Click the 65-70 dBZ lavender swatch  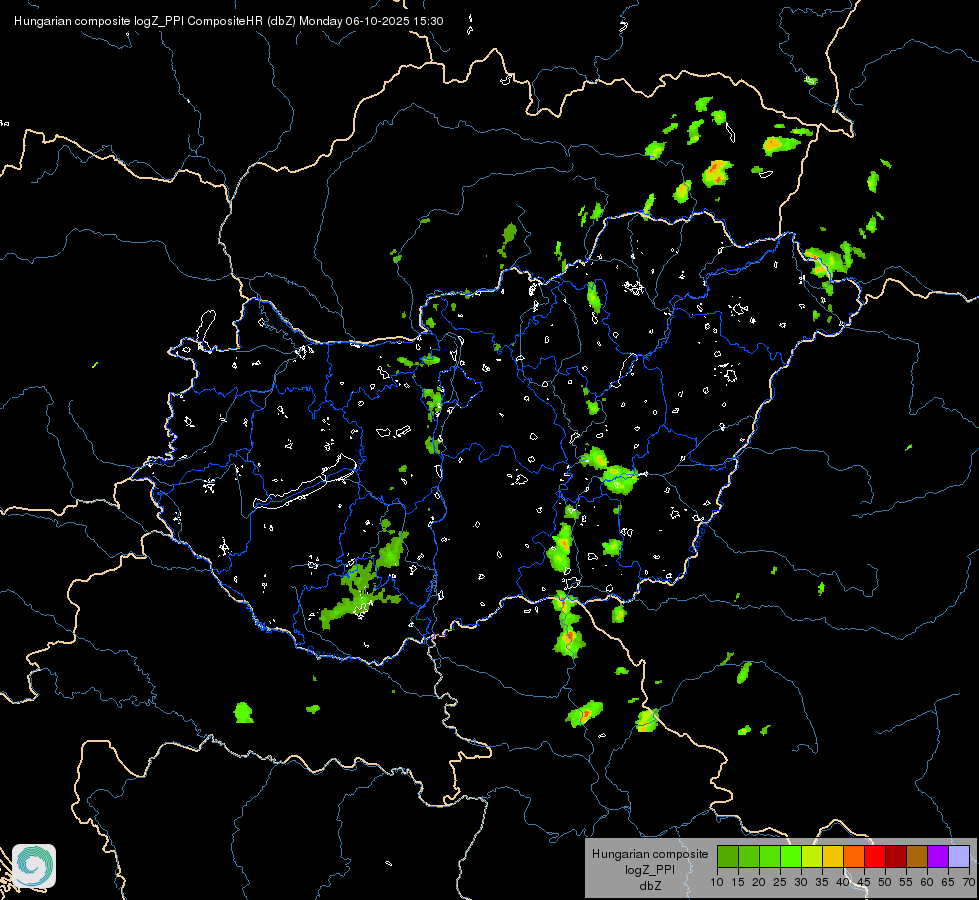(x=958, y=857)
